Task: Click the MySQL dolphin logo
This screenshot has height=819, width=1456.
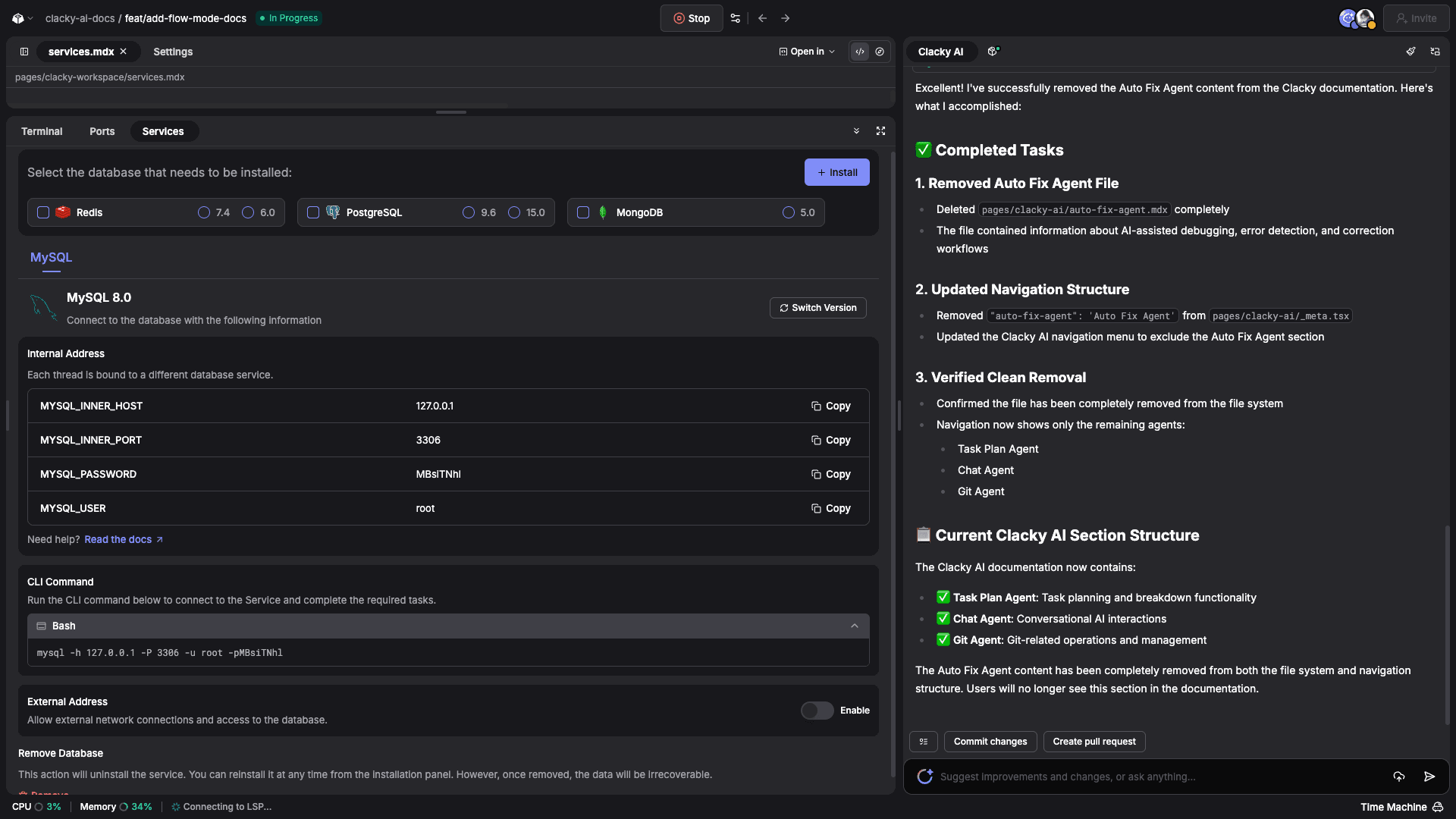Action: 43,307
